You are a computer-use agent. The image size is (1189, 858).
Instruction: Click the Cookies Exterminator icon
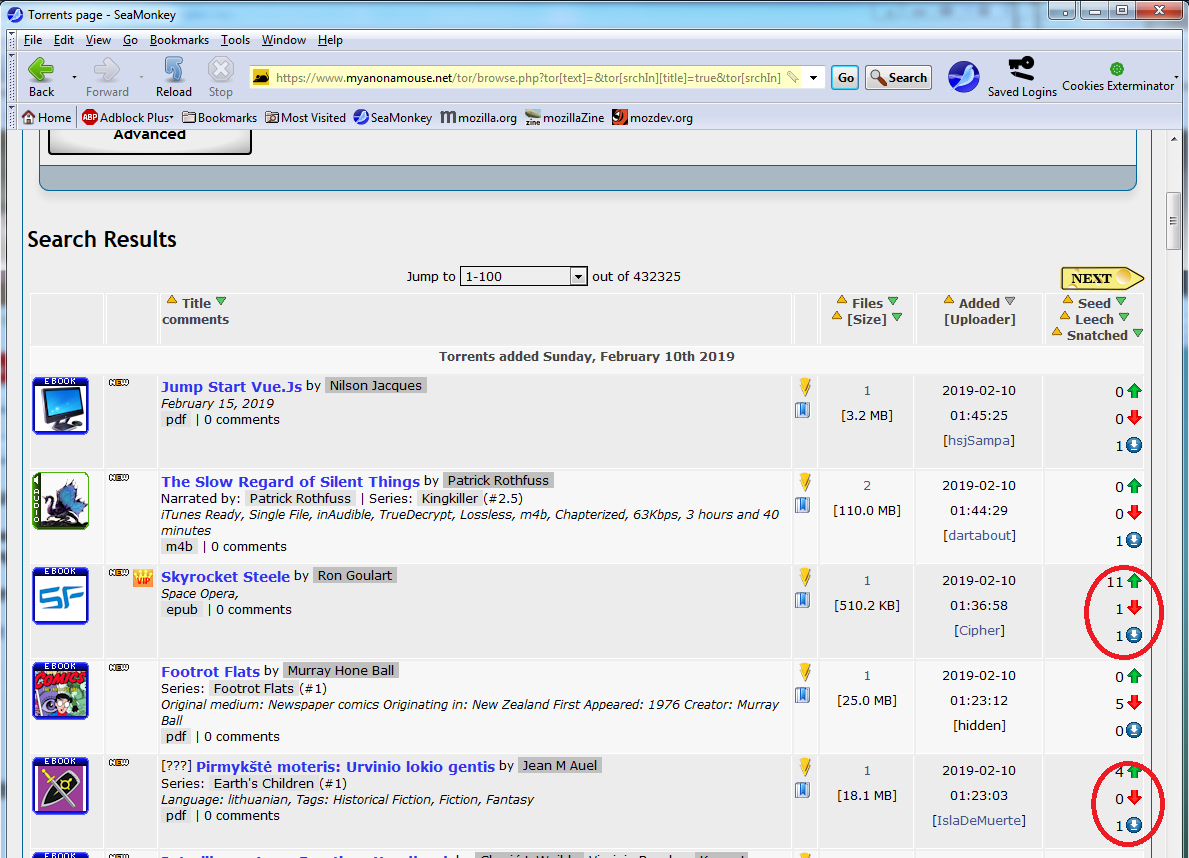point(1116,69)
